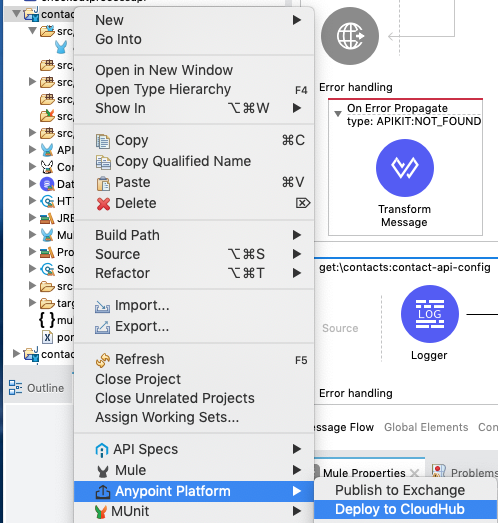Viewport: 498px width, 523px height.
Task: Choose Open Type Hierarchy
Action: (x=193, y=89)
